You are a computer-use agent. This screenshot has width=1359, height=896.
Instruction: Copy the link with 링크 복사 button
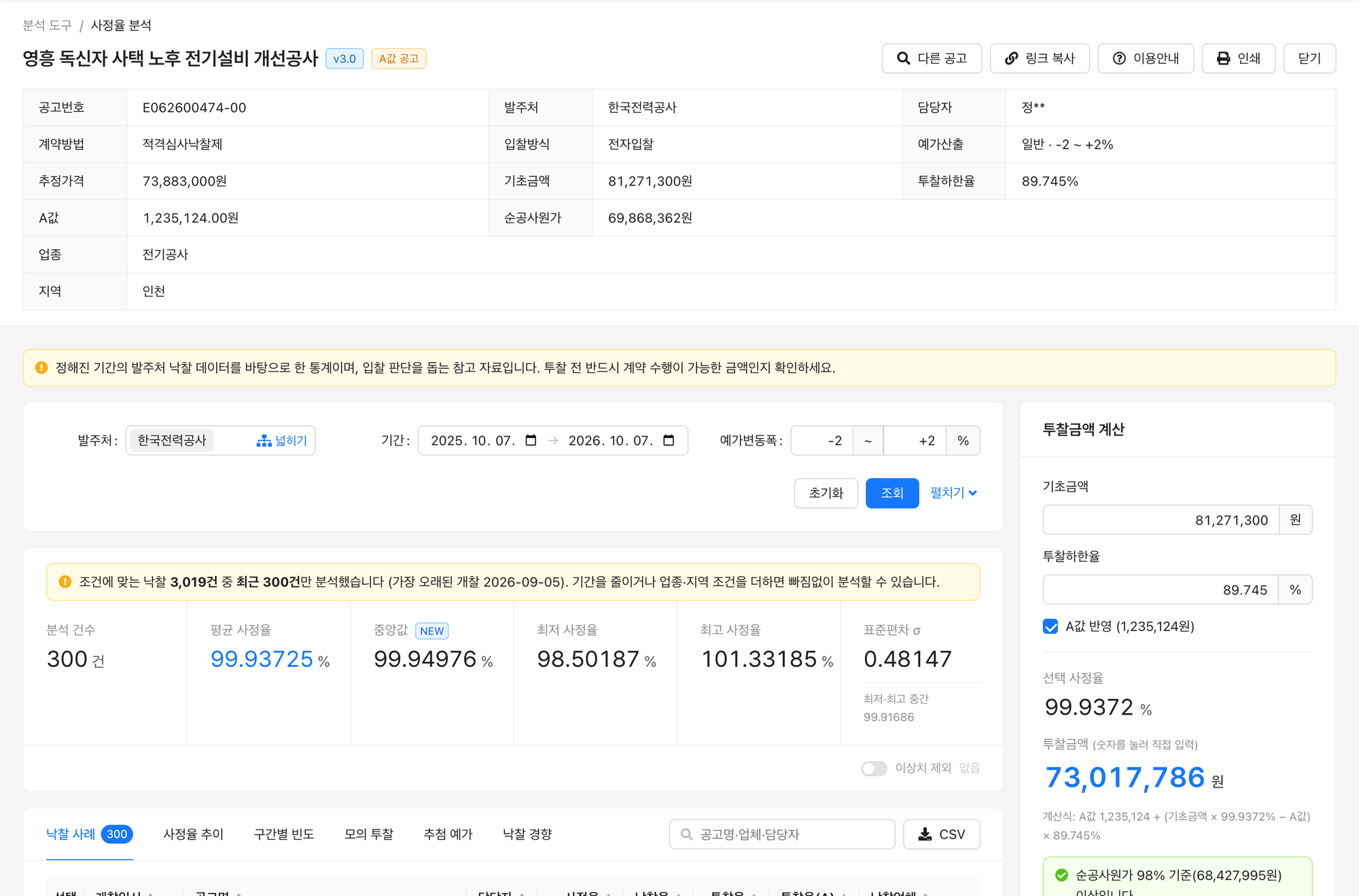click(x=1040, y=58)
